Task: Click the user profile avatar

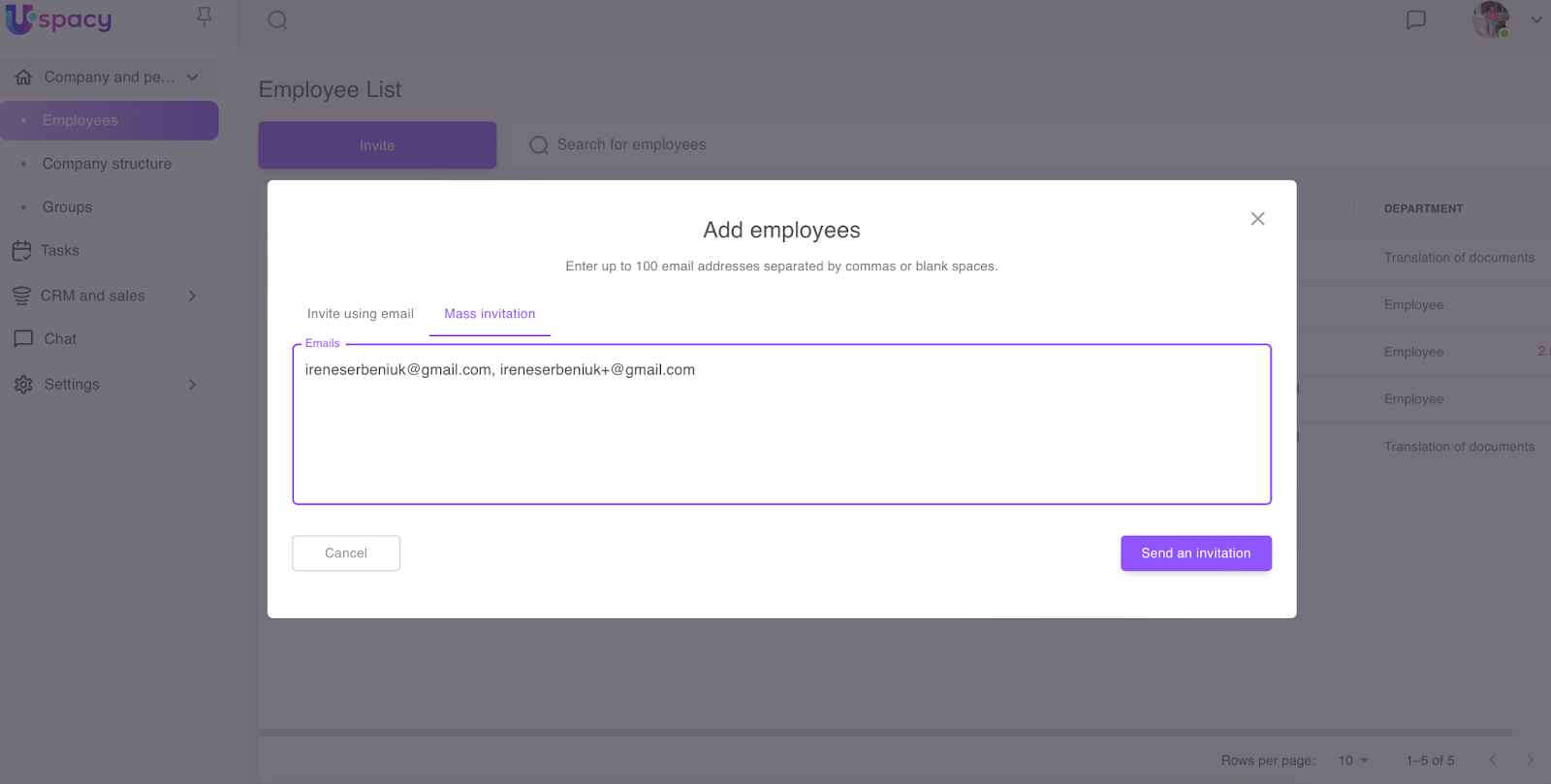Action: pos(1490,20)
